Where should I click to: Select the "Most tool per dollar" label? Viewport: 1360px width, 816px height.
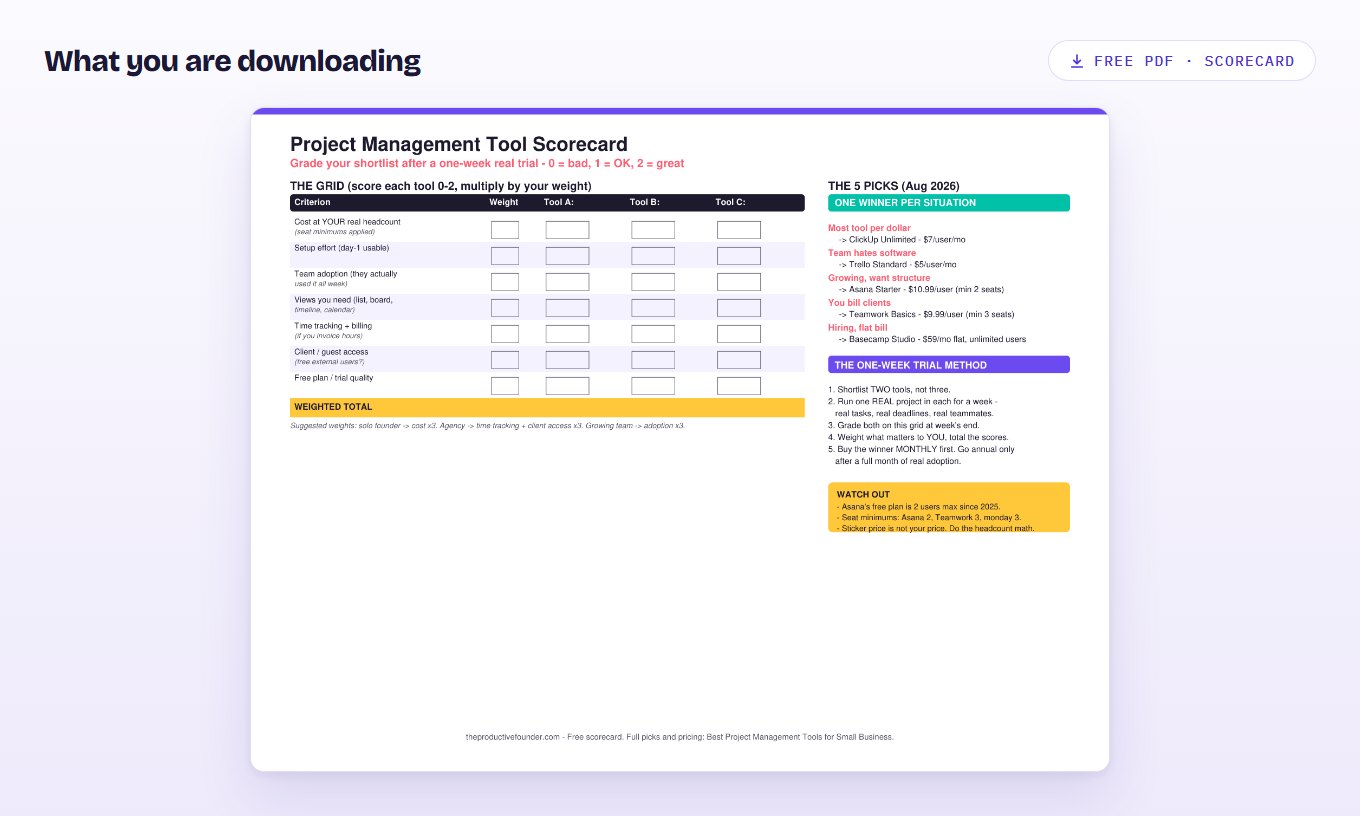pos(869,228)
